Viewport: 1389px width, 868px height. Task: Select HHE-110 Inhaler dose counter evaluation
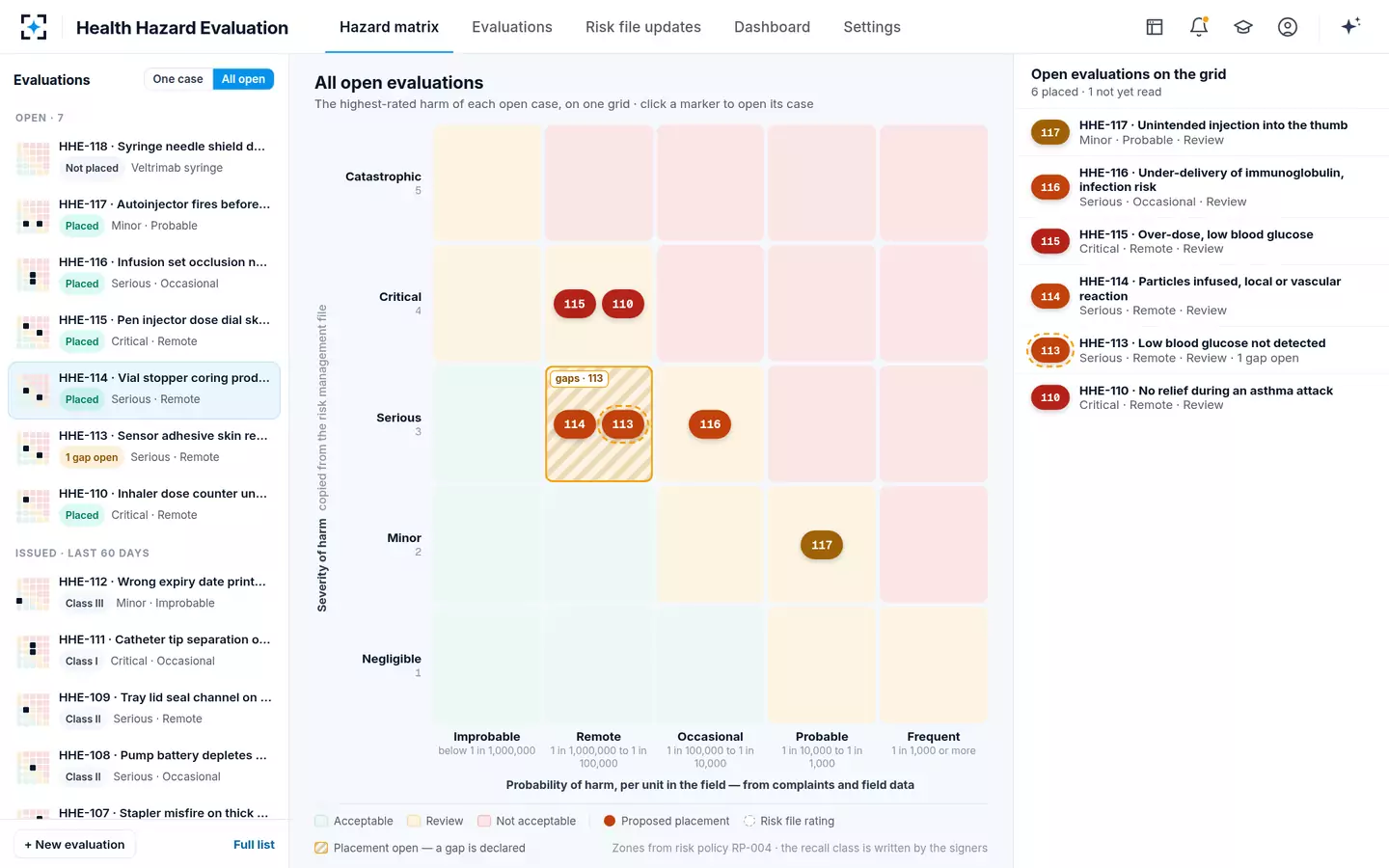[144, 505]
